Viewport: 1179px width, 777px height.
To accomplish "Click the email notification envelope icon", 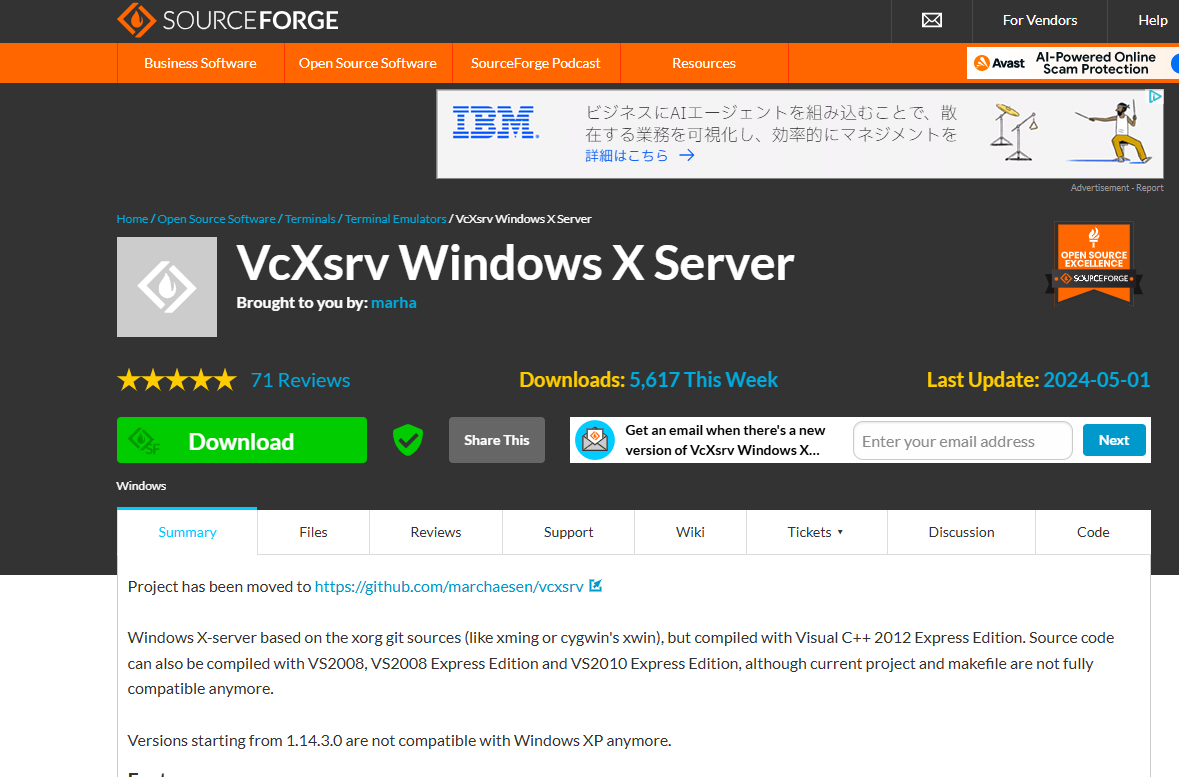I will 595,440.
